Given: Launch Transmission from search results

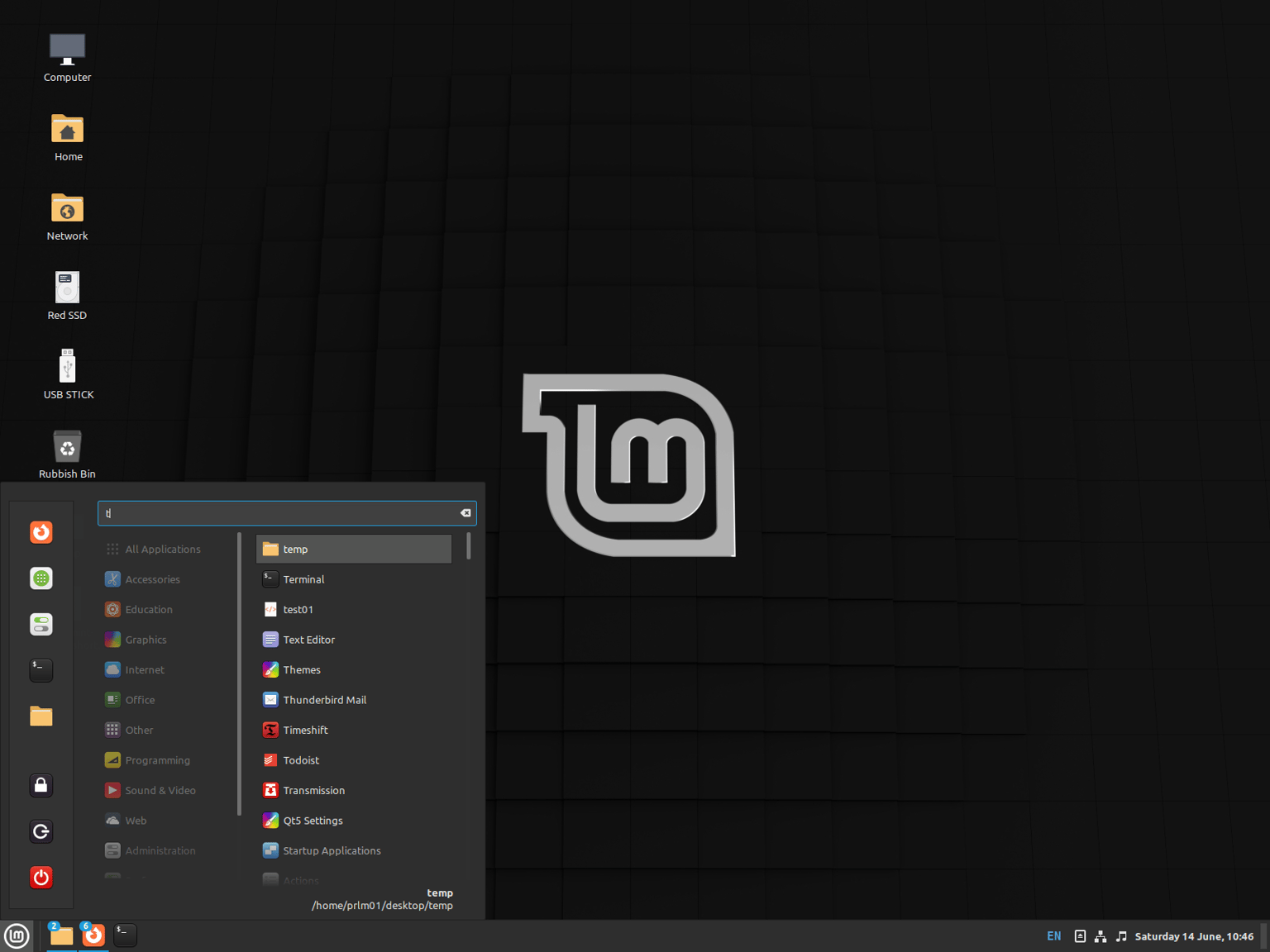Looking at the screenshot, I should tap(354, 791).
